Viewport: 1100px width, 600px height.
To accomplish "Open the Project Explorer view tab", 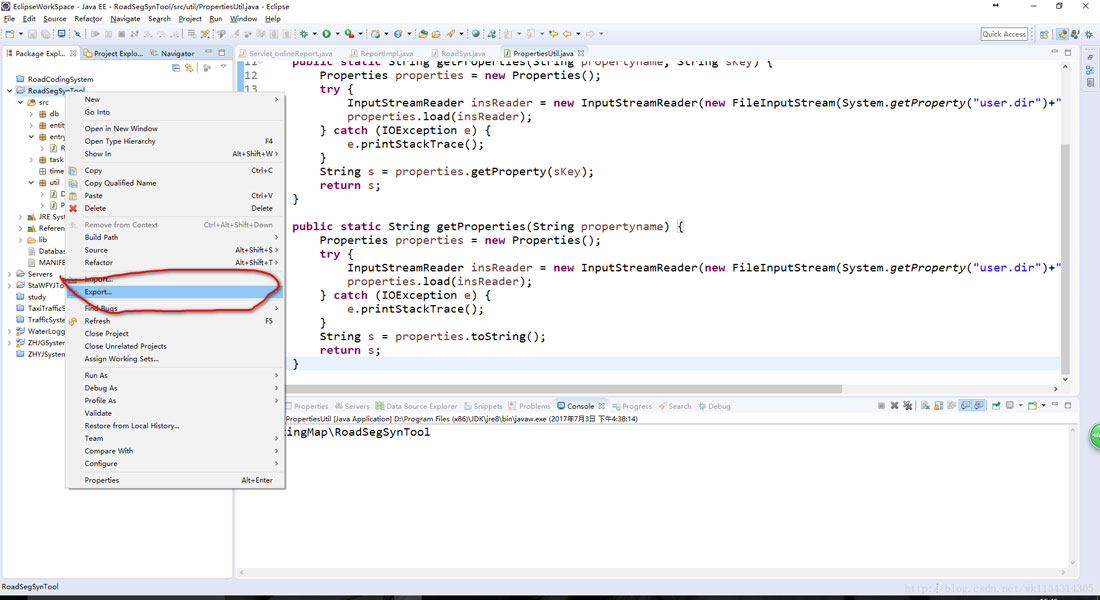I will pyautogui.click(x=114, y=53).
